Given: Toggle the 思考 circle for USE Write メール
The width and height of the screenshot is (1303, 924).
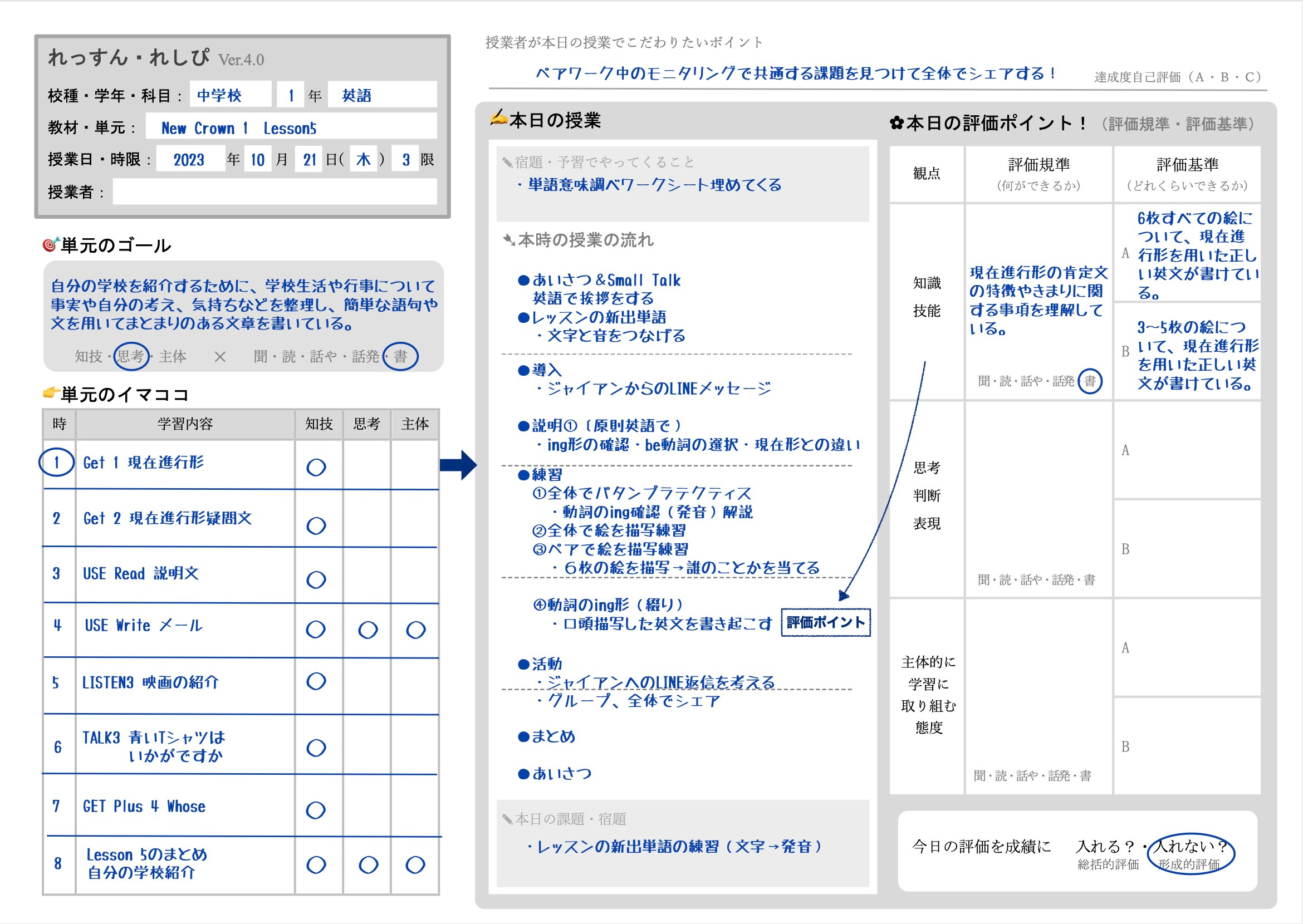Looking at the screenshot, I should 368,630.
